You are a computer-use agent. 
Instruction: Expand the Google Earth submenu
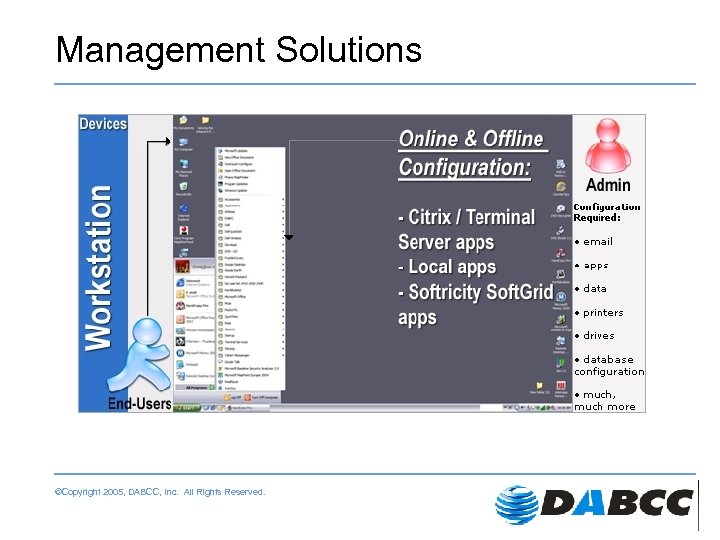coord(251,270)
